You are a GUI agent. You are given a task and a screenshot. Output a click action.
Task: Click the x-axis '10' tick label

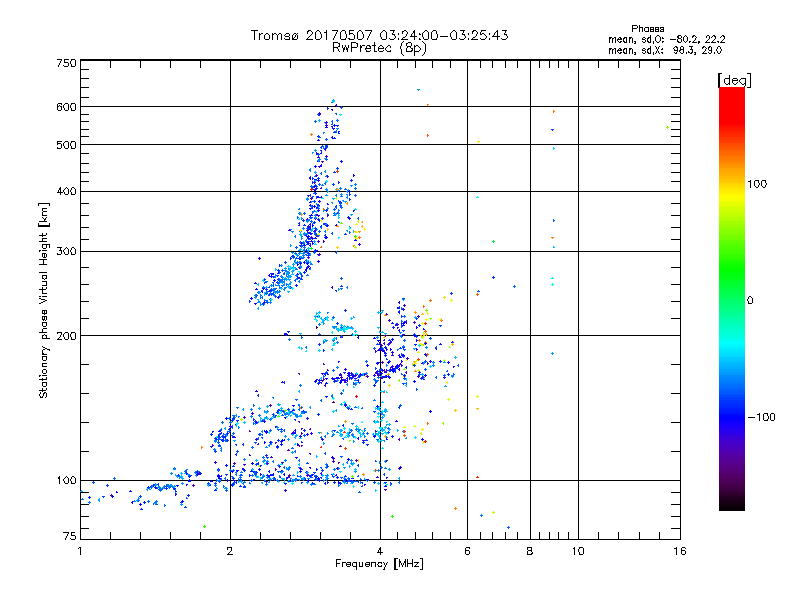578,551
